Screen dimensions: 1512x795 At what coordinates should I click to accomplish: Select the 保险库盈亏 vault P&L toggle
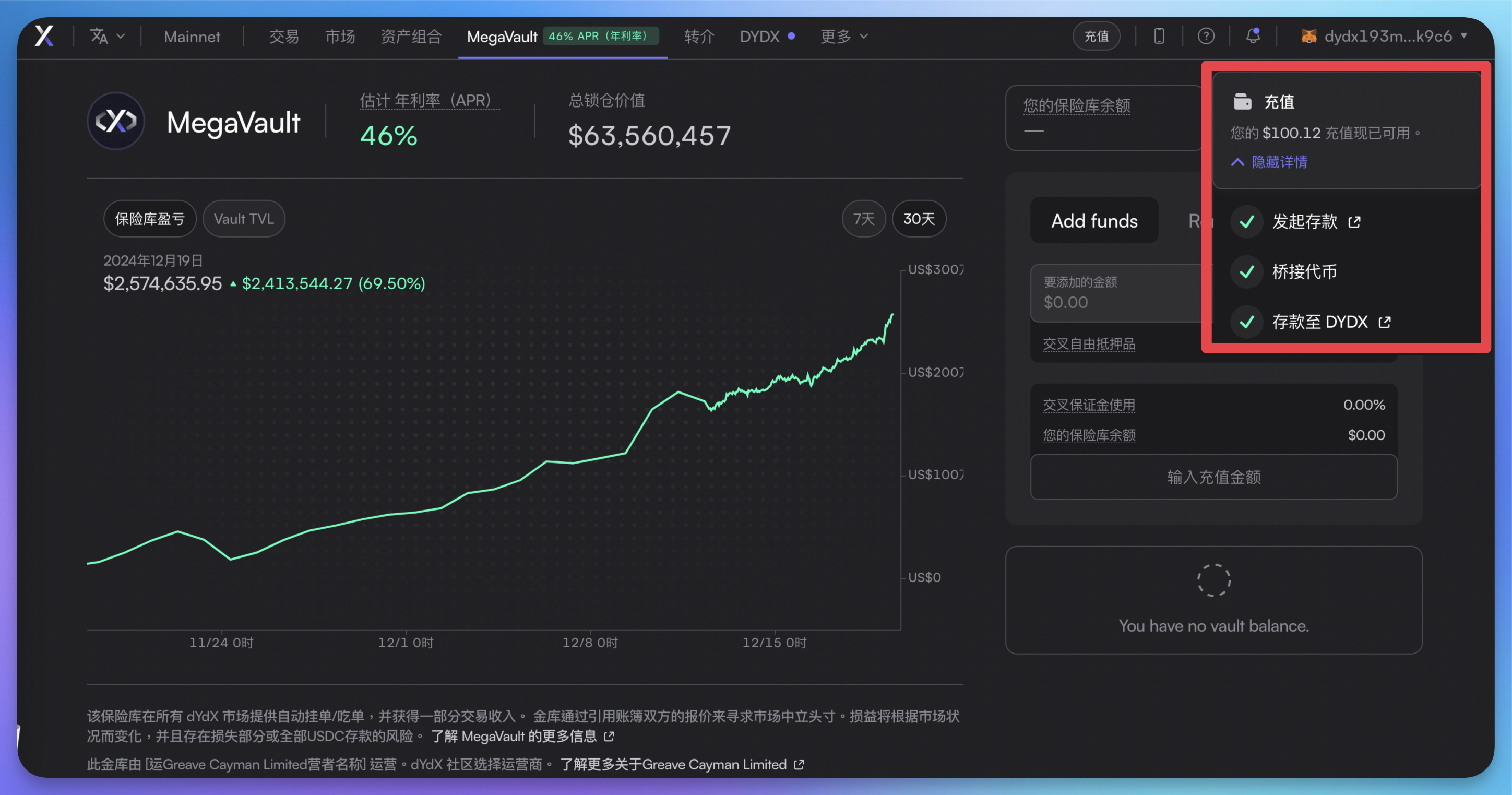click(x=150, y=219)
